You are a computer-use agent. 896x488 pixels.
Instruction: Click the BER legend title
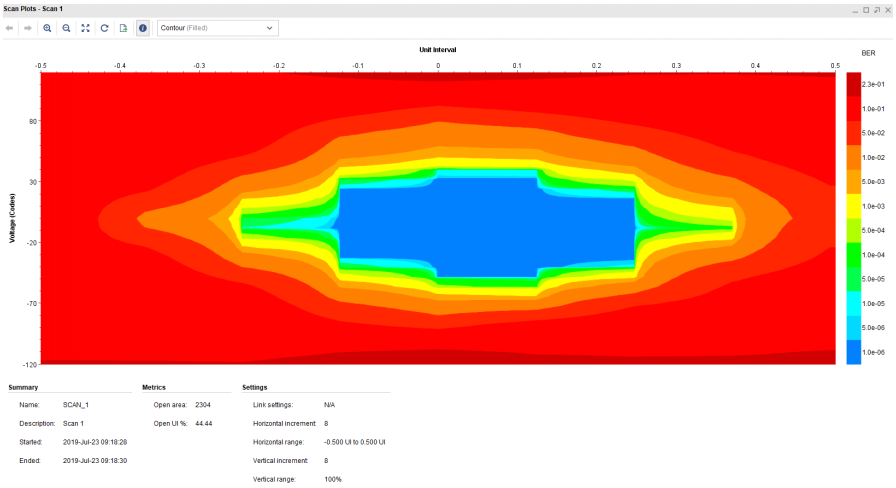(x=868, y=53)
